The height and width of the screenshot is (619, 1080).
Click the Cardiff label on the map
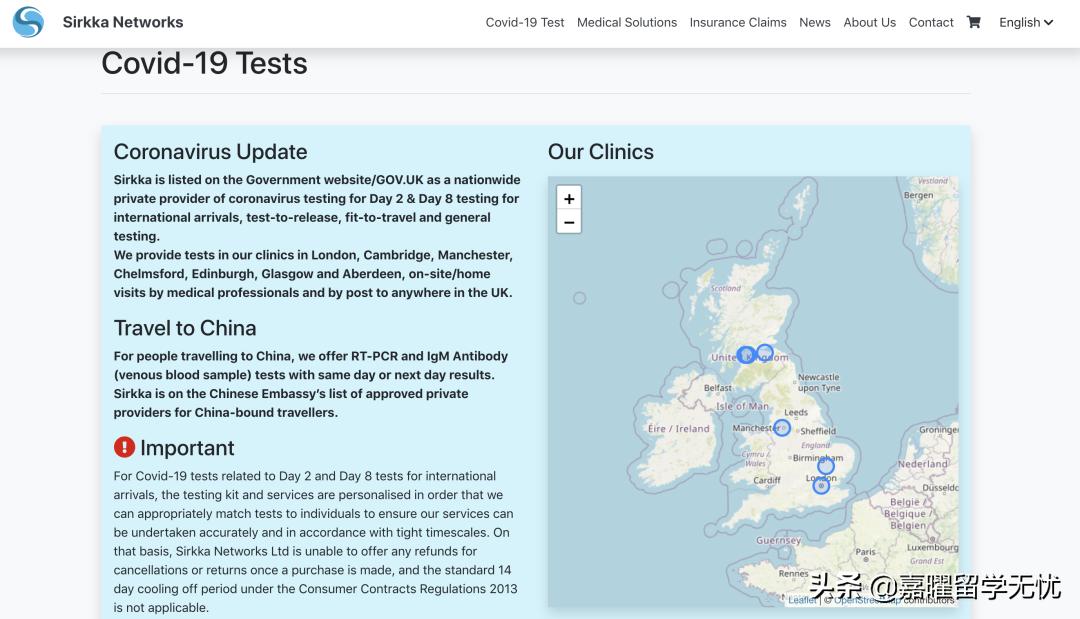[x=767, y=480]
